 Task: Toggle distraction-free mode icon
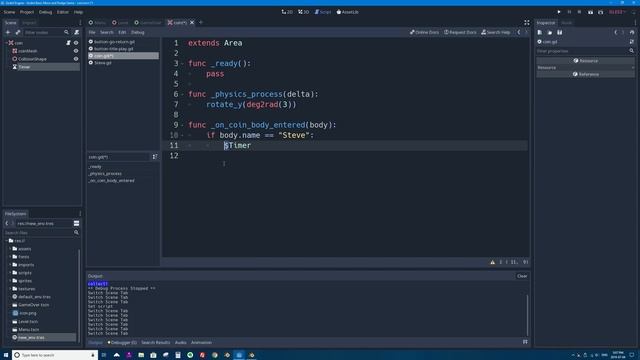point(527,23)
